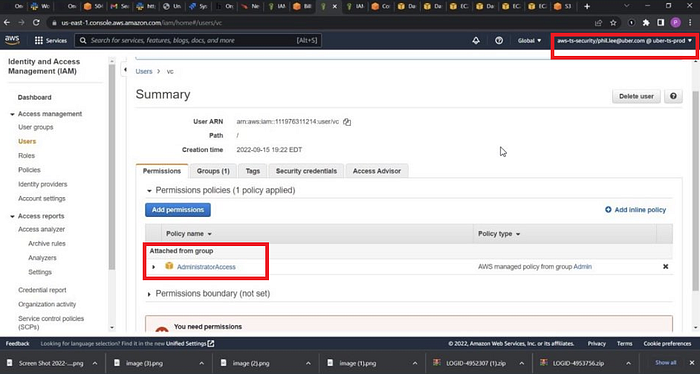700x374 pixels.
Task: Click Add inline policy link
Action: click(635, 210)
